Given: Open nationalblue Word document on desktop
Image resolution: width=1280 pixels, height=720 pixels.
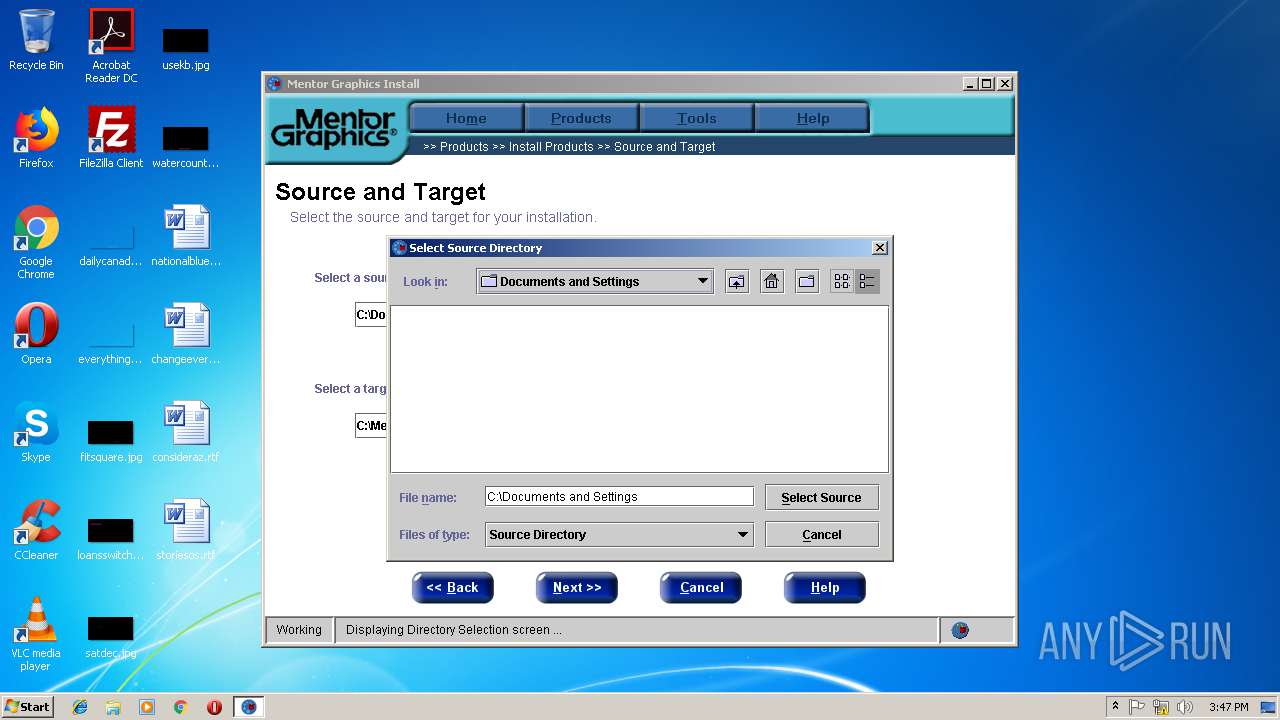Looking at the screenshot, I should point(186,236).
